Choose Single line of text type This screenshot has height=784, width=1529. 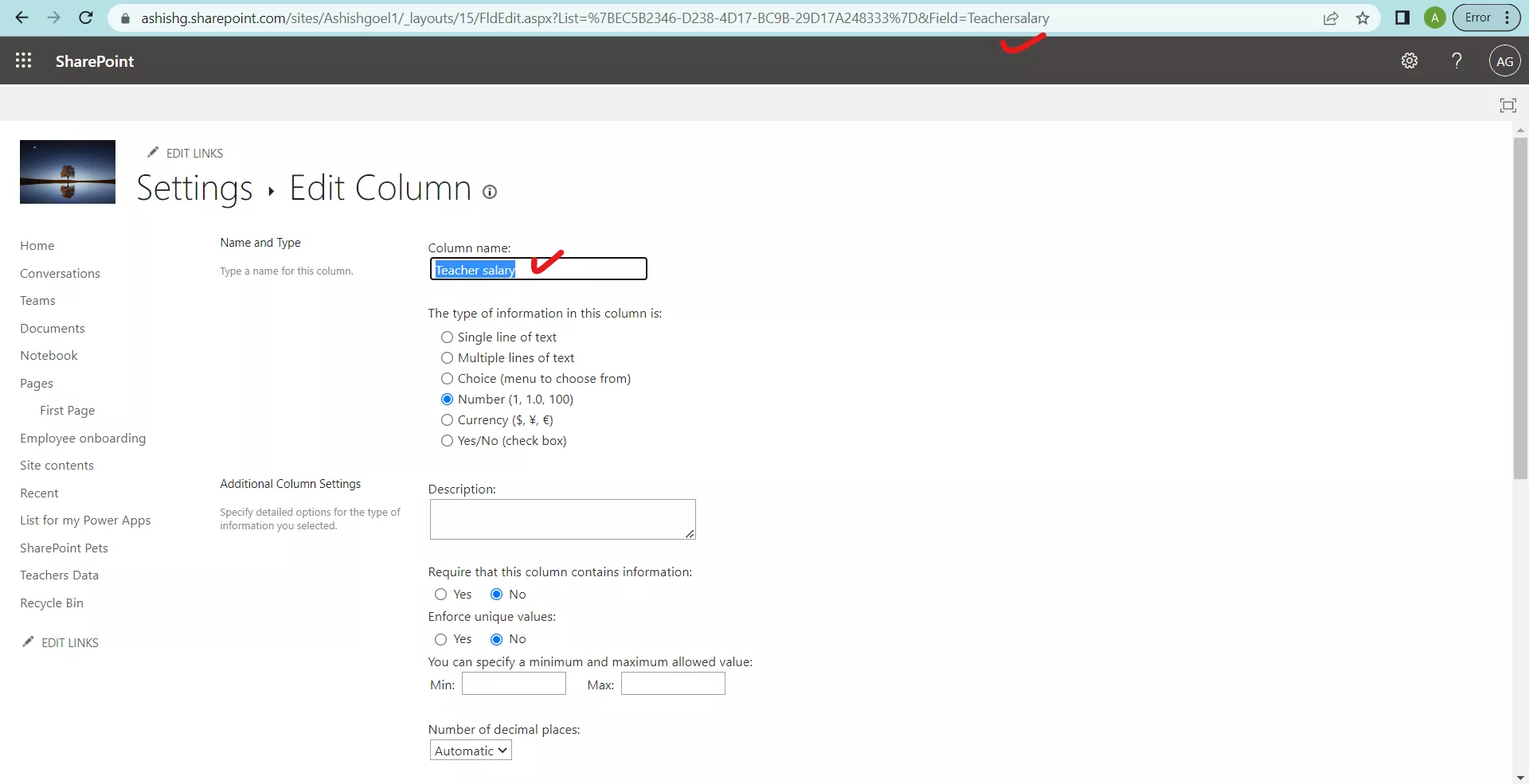pos(447,337)
